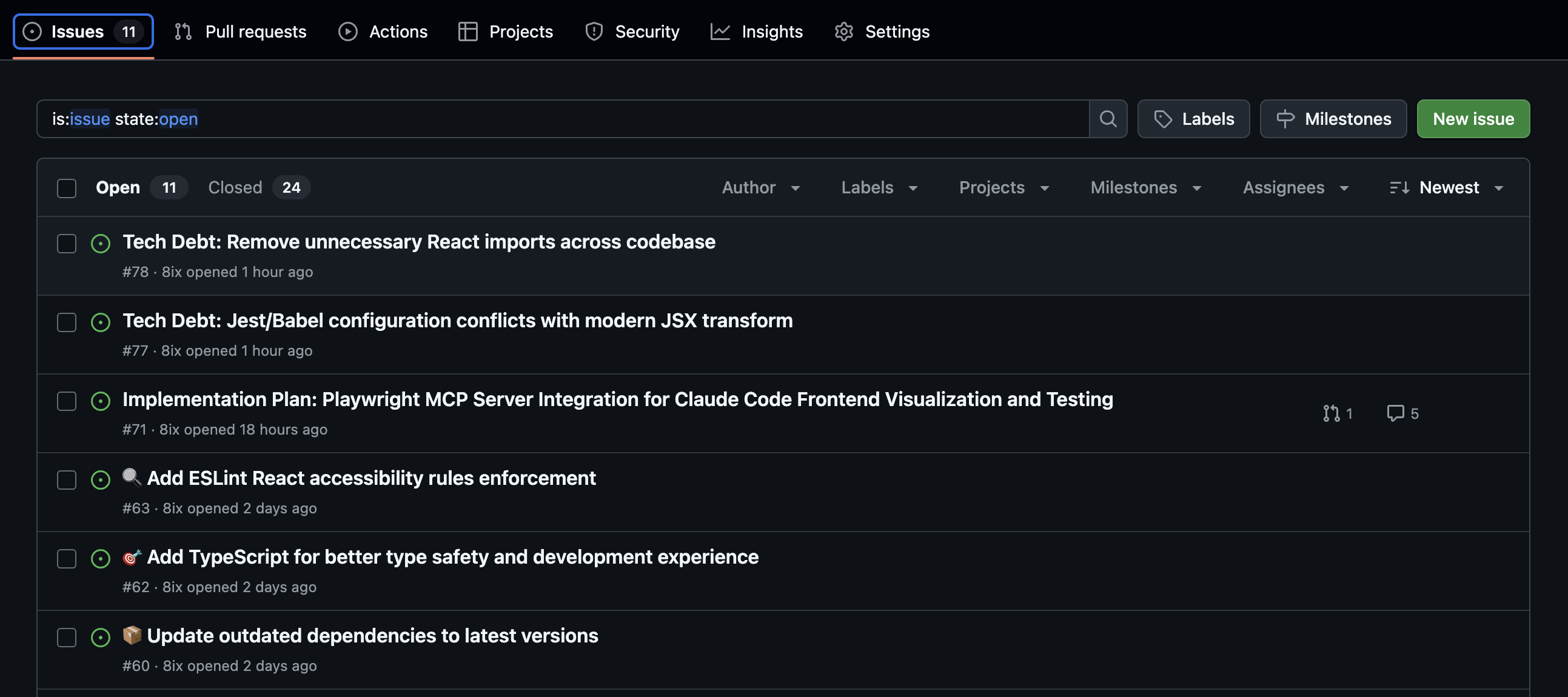This screenshot has height=697, width=1568.
Task: Show Open issues list
Action: click(141, 187)
